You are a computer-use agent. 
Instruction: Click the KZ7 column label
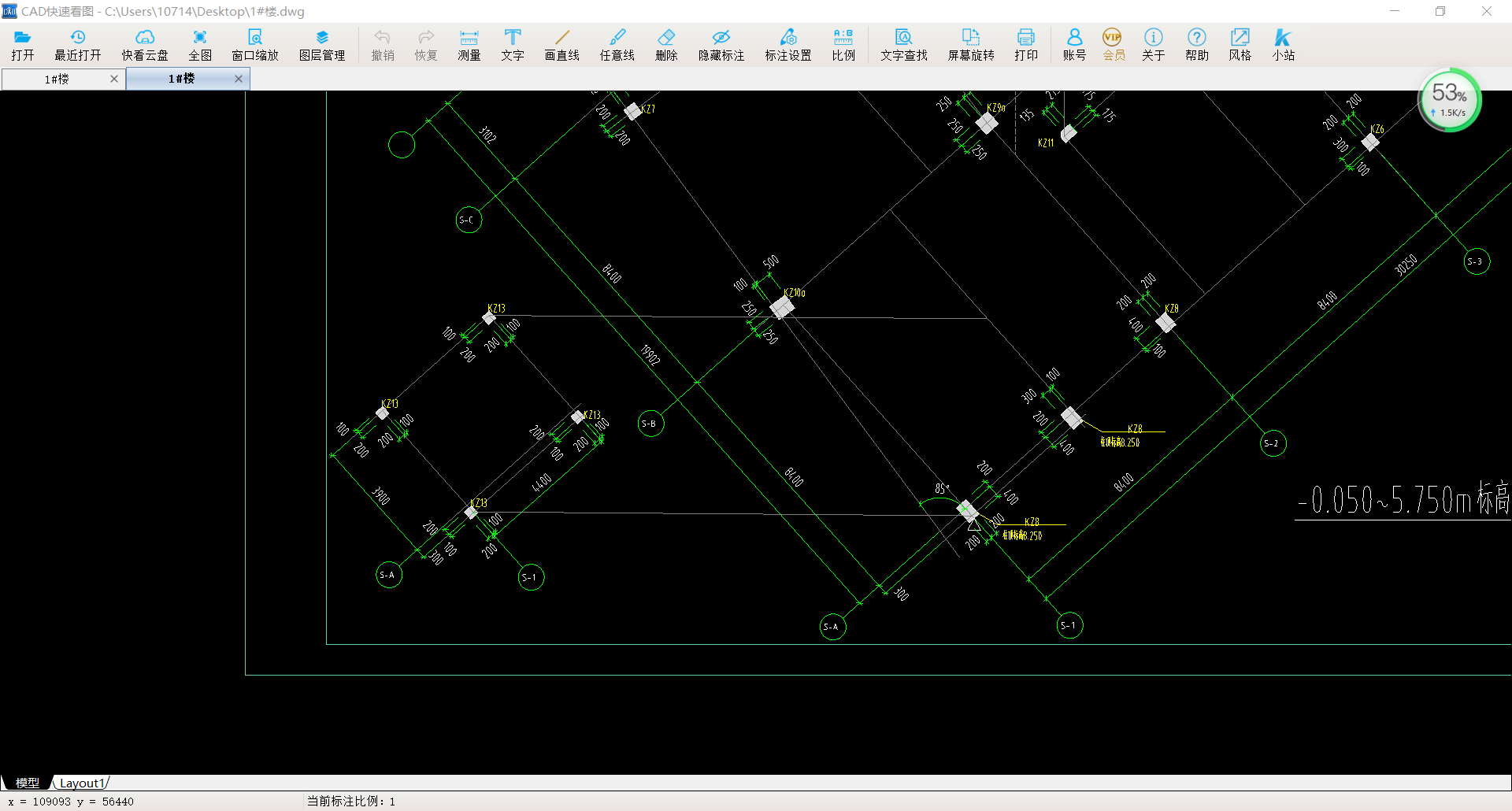(x=648, y=109)
